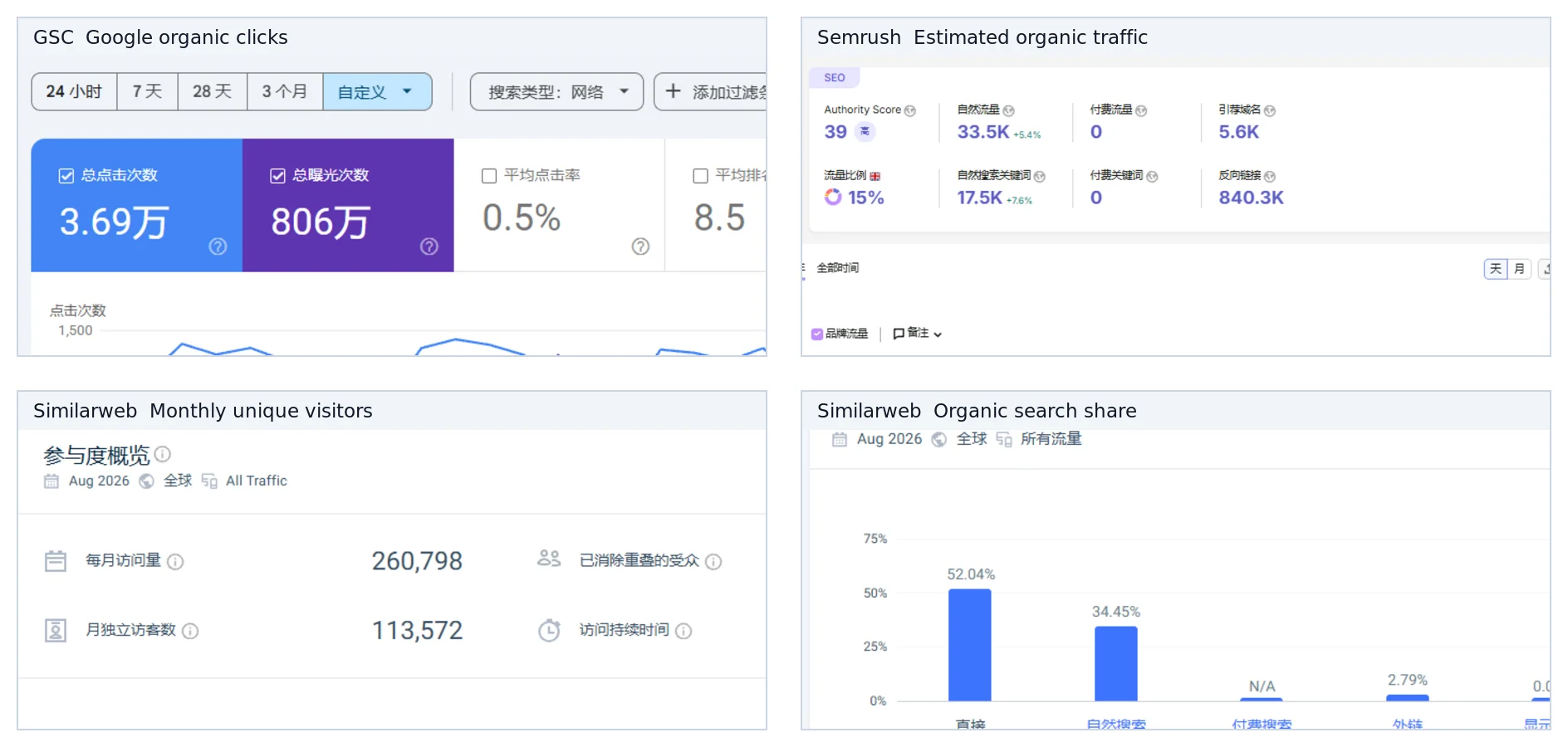Click device icon beside All Traffic
This screenshot has width=1568, height=747.
(209, 481)
